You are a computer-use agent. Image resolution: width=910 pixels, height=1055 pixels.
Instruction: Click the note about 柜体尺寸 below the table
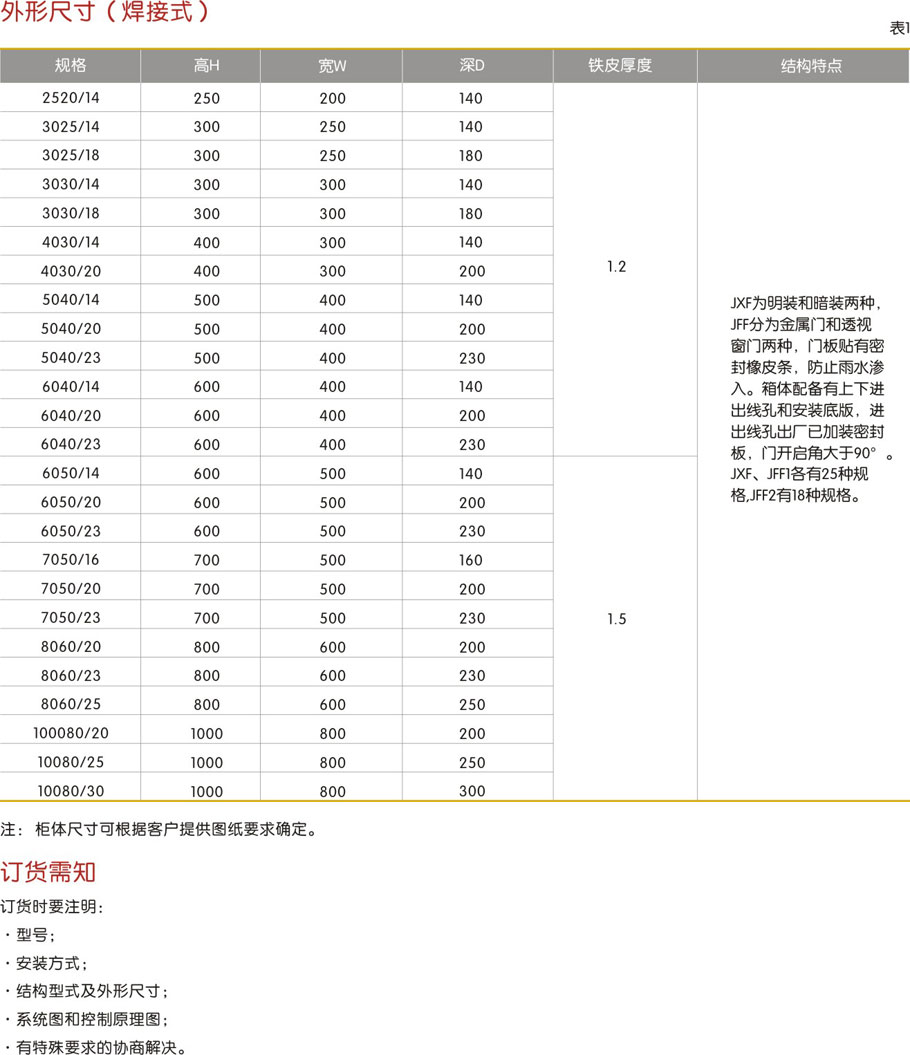pyautogui.click(x=160, y=829)
